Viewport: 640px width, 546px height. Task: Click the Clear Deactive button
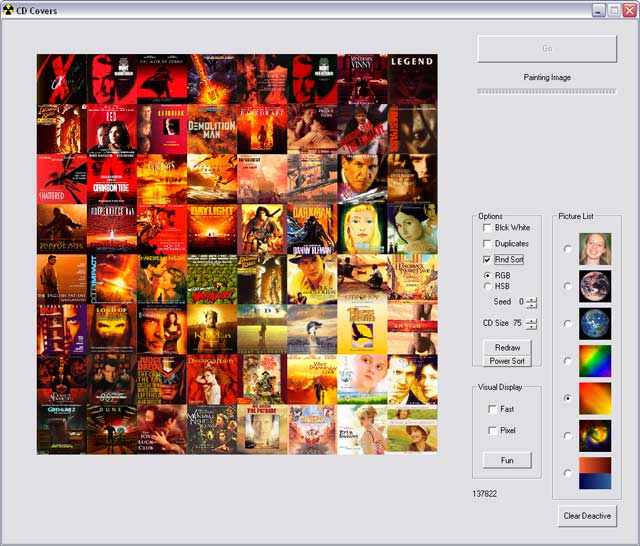(587, 516)
